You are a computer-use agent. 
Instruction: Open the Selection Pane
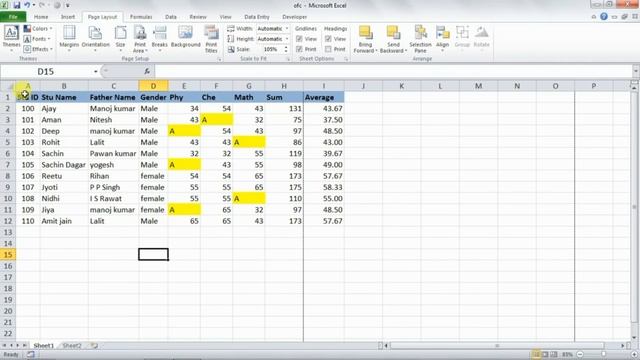420,38
